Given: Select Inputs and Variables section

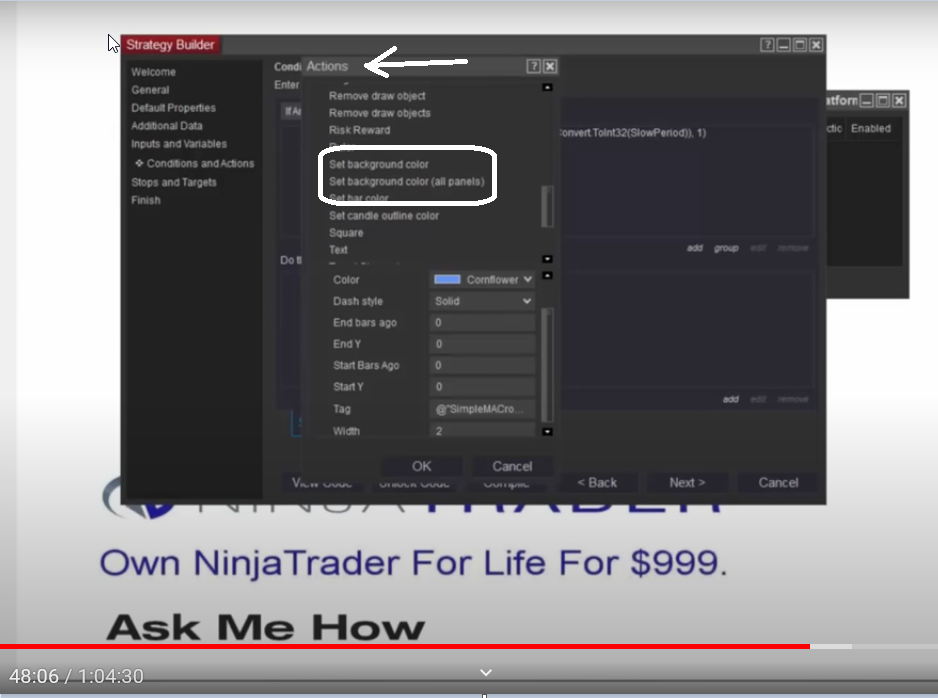Looking at the screenshot, I should (179, 144).
